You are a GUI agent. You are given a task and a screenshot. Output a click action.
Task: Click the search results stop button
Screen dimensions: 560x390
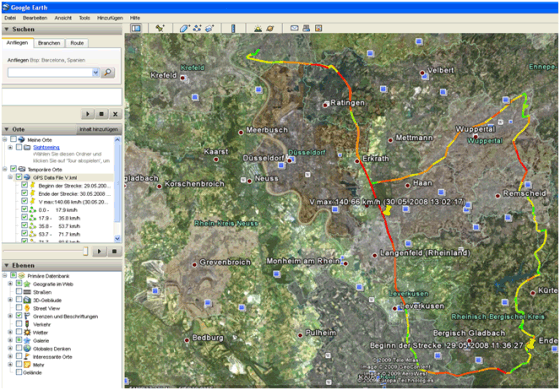(101, 114)
